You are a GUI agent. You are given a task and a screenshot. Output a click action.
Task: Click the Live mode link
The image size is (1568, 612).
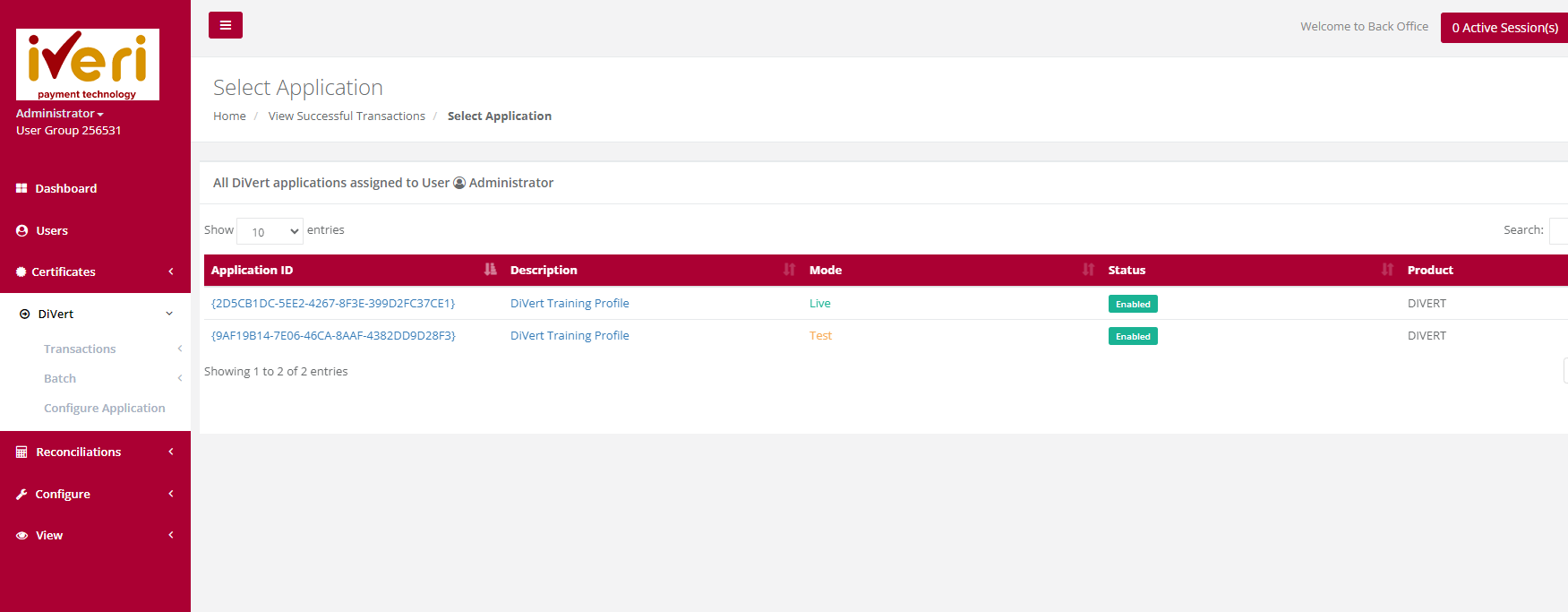pyautogui.click(x=820, y=304)
